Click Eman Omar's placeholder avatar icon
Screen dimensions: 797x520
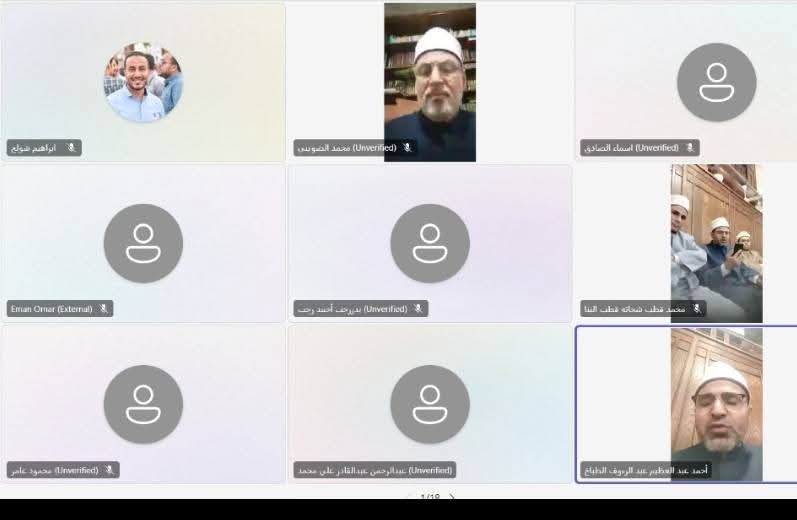pyautogui.click(x=143, y=243)
